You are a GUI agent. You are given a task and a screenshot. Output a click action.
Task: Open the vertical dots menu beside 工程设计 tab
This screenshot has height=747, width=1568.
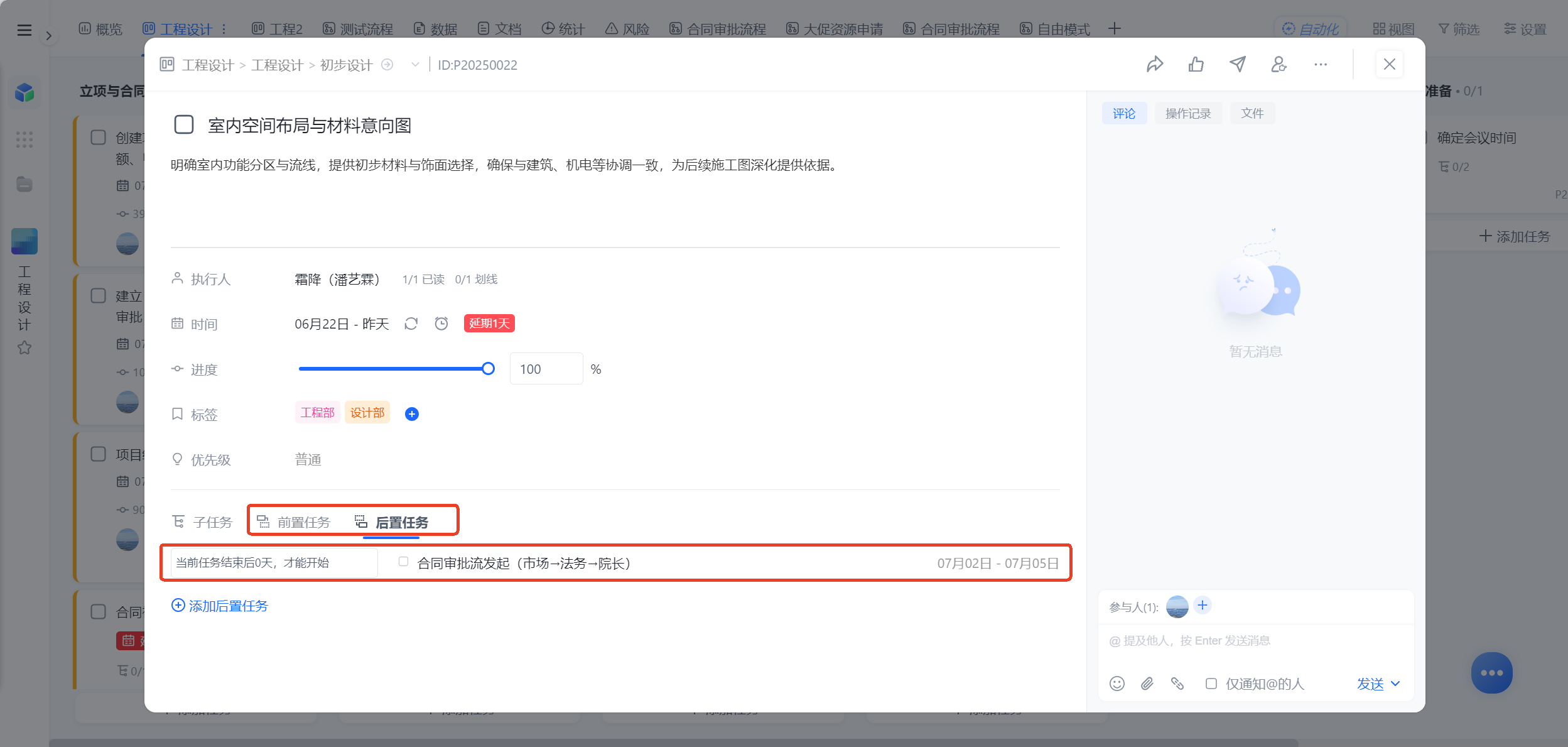point(224,29)
